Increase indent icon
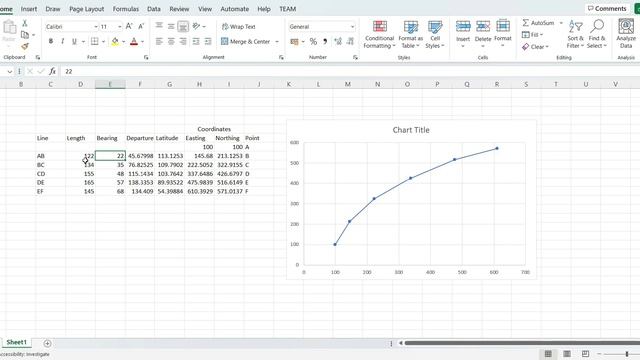The width and height of the screenshot is (640, 360). tap(208, 41)
